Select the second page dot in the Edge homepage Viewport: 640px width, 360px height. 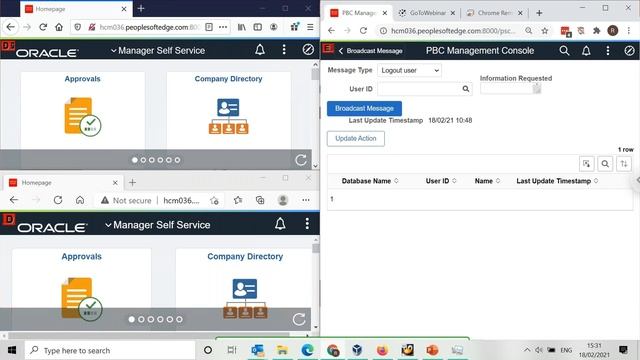point(141,319)
